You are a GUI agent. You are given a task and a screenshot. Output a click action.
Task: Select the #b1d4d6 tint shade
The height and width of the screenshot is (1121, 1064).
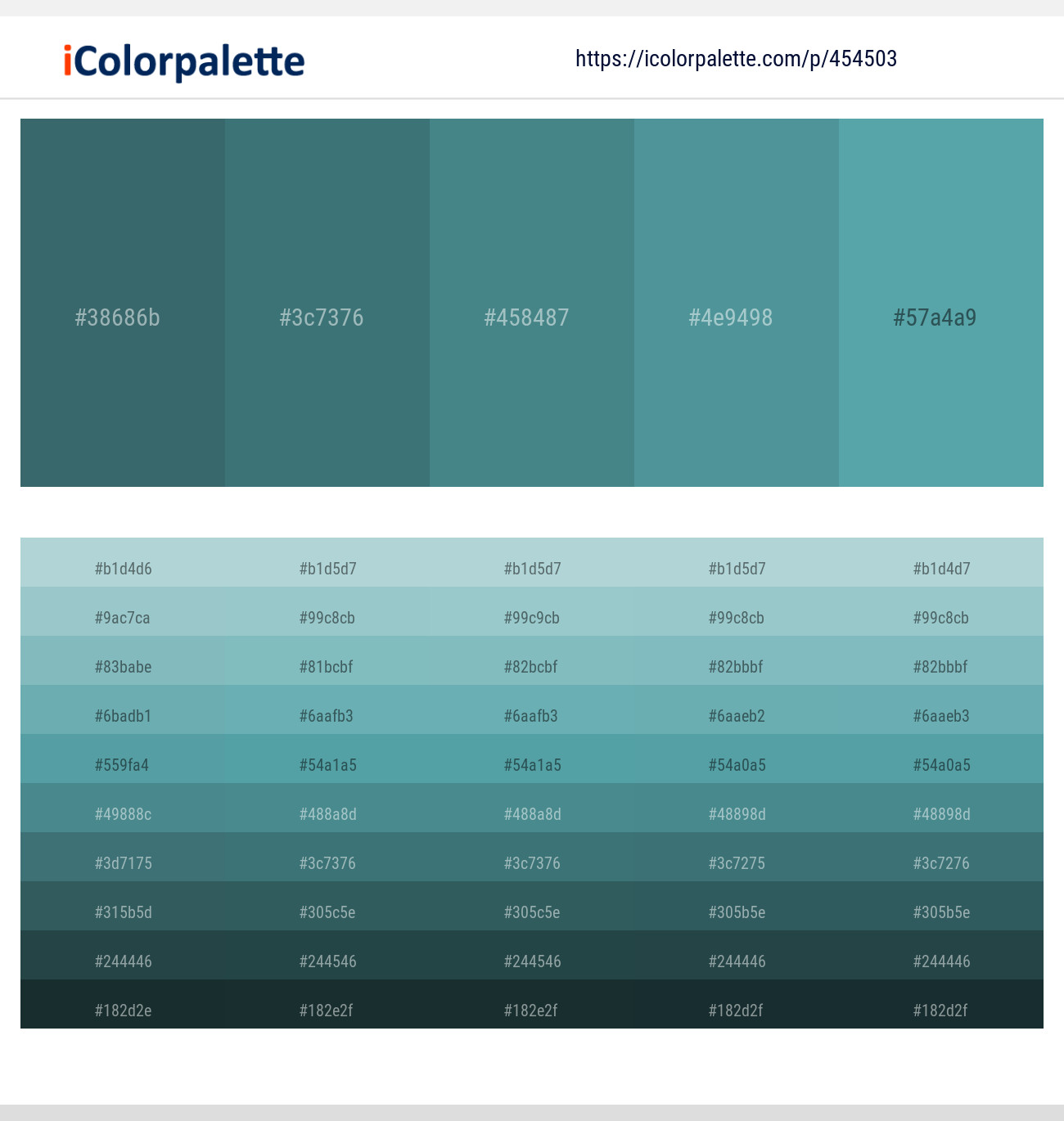(x=123, y=562)
